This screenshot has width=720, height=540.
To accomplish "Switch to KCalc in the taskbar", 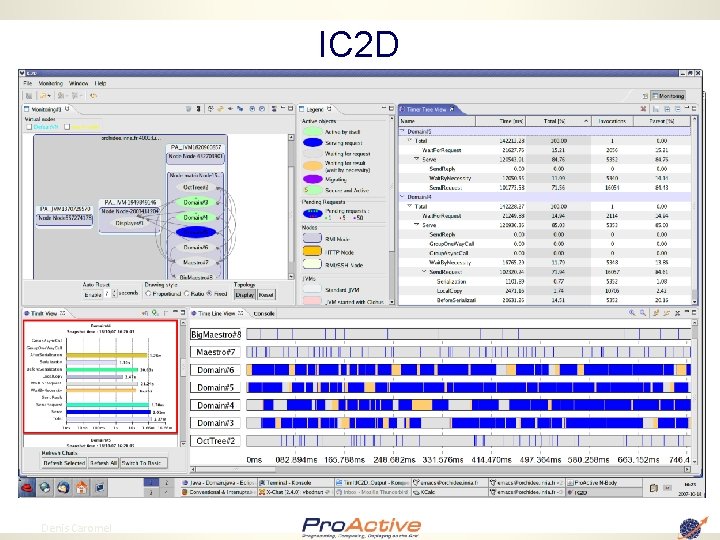I will pyautogui.click(x=448, y=492).
